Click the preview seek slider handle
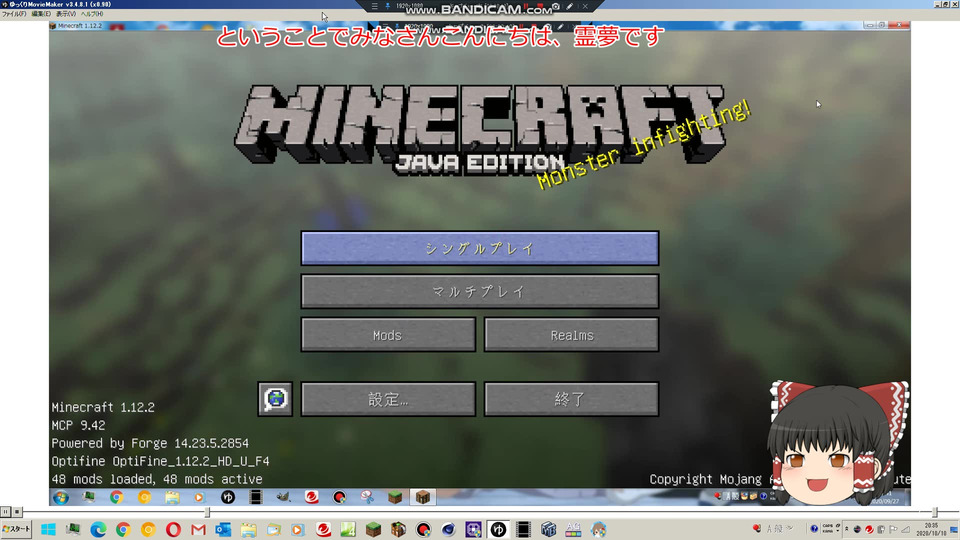The image size is (960, 540). point(207,512)
